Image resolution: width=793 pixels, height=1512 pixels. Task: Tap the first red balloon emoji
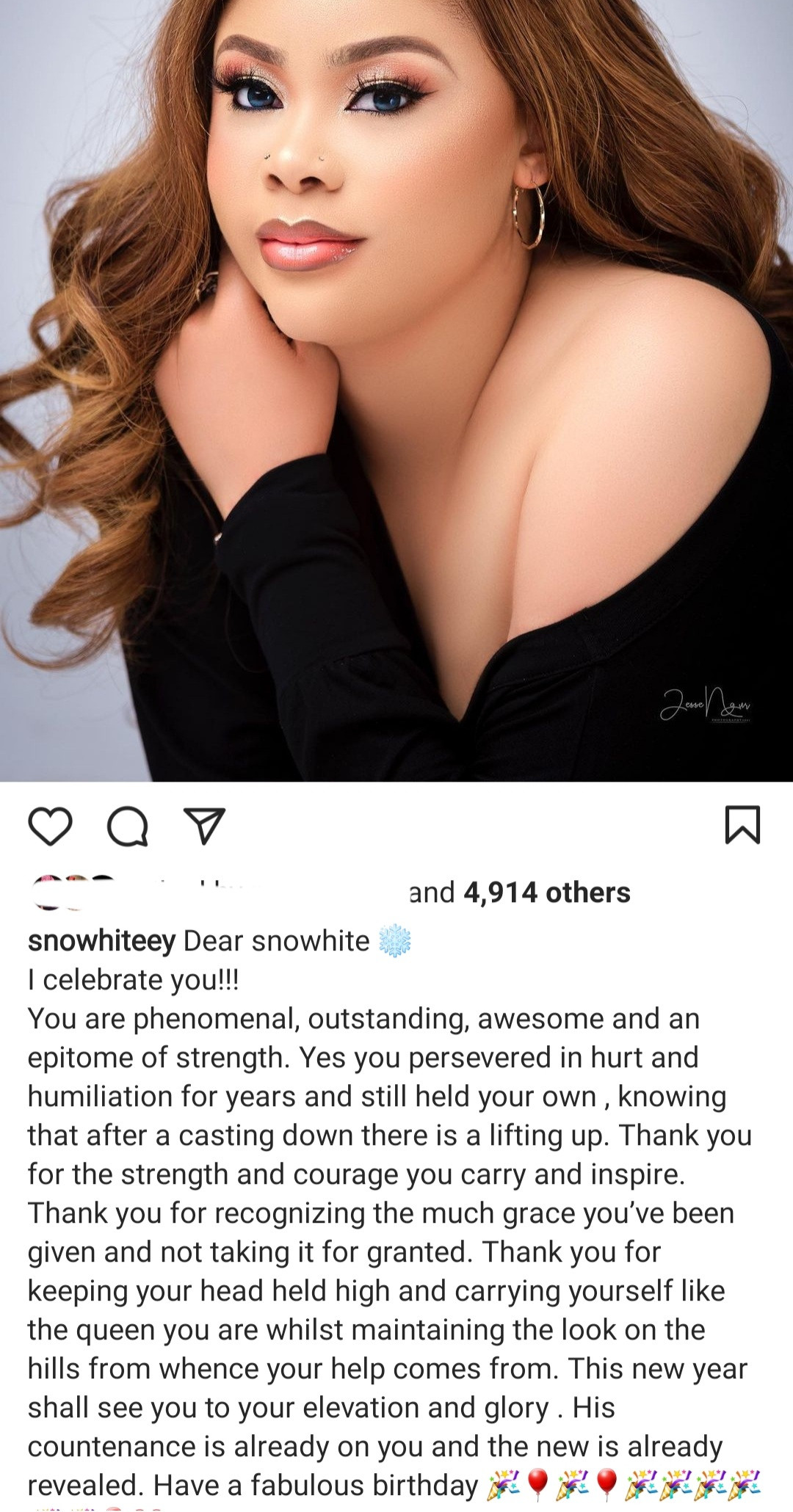click(539, 1486)
